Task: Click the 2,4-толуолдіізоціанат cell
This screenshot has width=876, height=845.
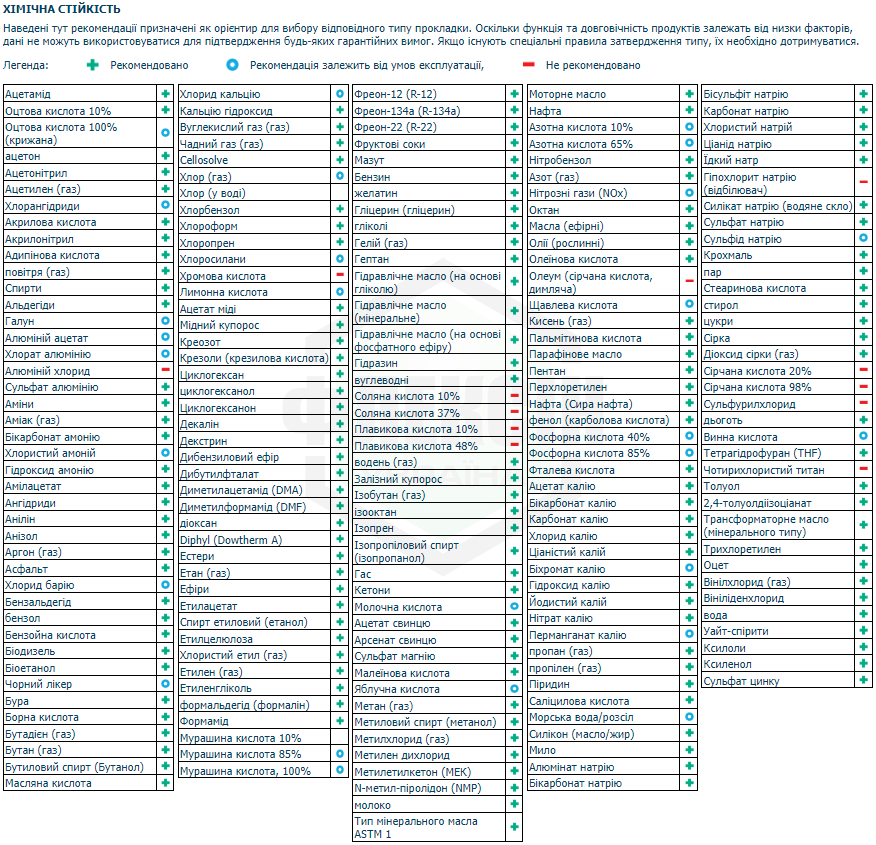Action: 778,503
